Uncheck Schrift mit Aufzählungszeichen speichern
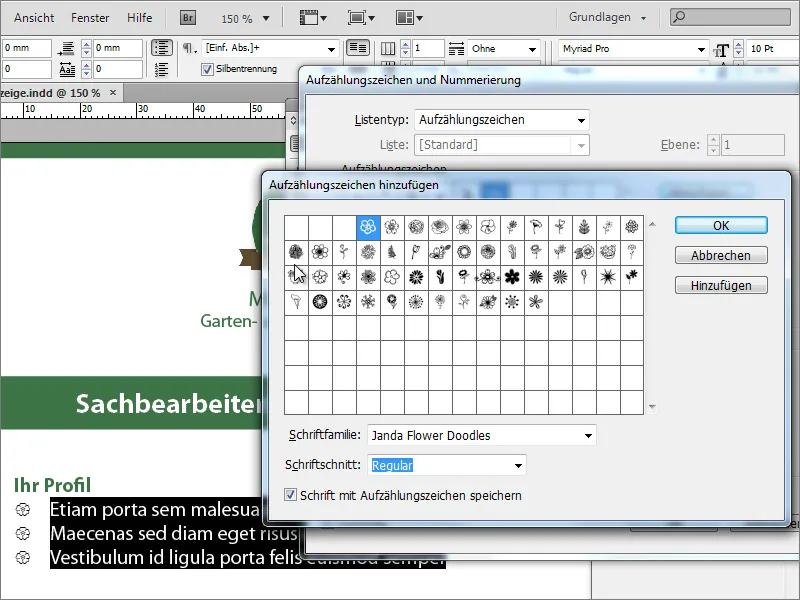 point(290,494)
